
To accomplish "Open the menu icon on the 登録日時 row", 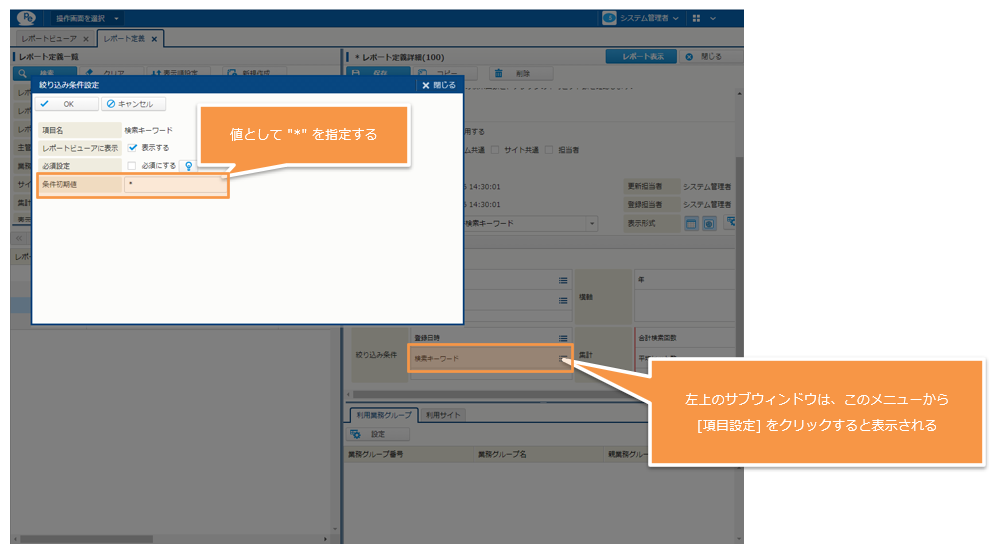I will [x=563, y=339].
